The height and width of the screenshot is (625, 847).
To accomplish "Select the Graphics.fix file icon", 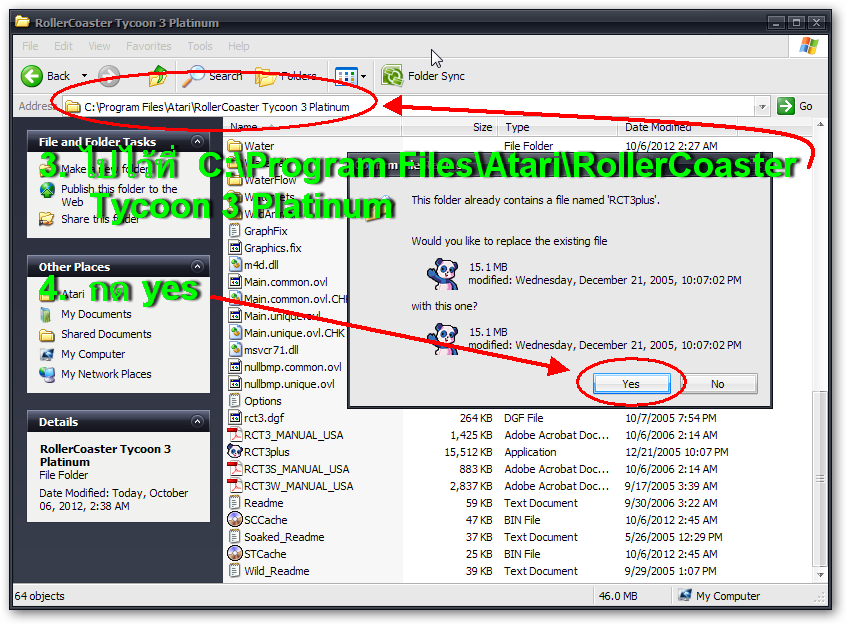I will pyautogui.click(x=234, y=248).
